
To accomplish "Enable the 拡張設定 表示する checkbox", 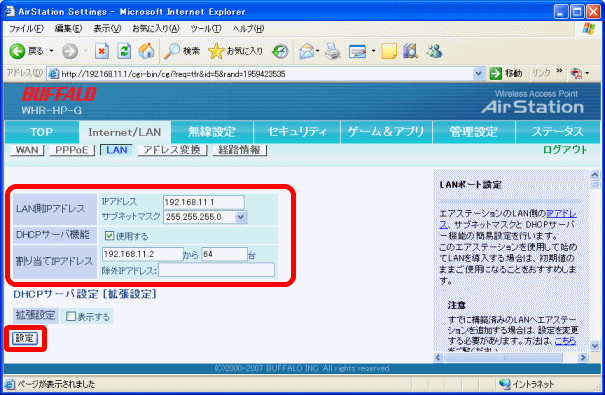I will pos(71,316).
